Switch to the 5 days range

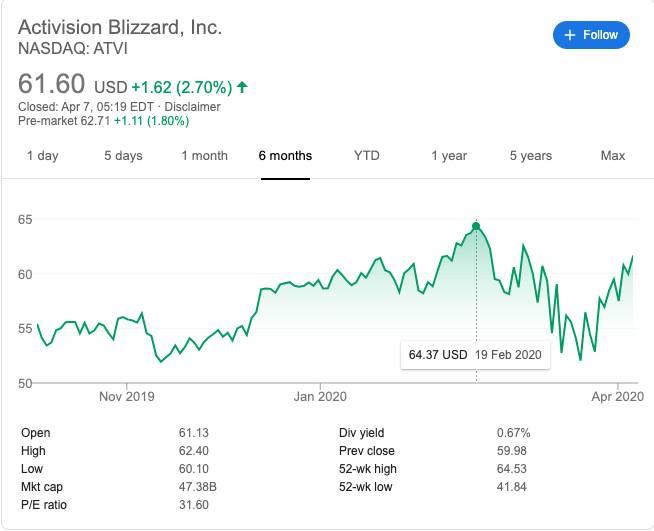pyautogui.click(x=123, y=156)
